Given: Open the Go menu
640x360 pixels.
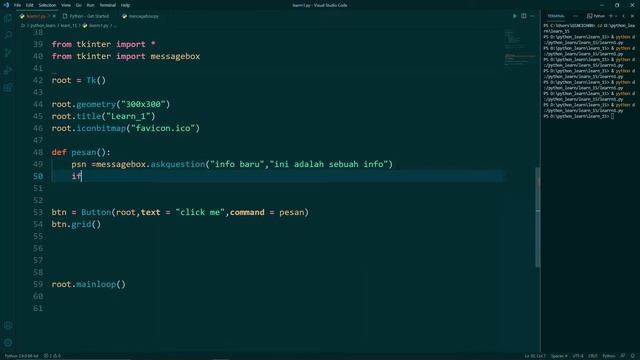Looking at the screenshot, I should click(x=78, y=5).
